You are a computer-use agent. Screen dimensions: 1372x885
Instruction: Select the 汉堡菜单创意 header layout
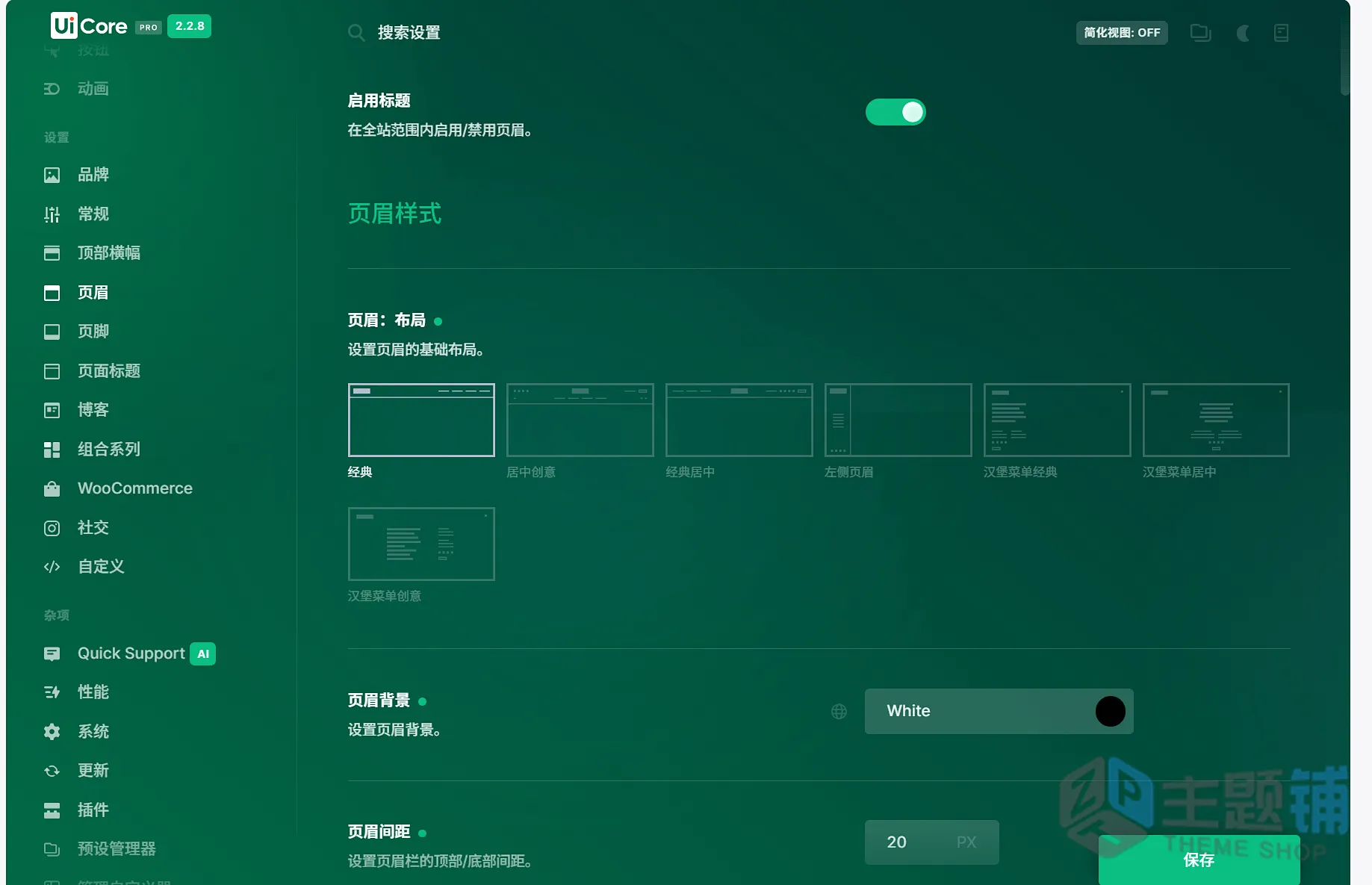(421, 544)
